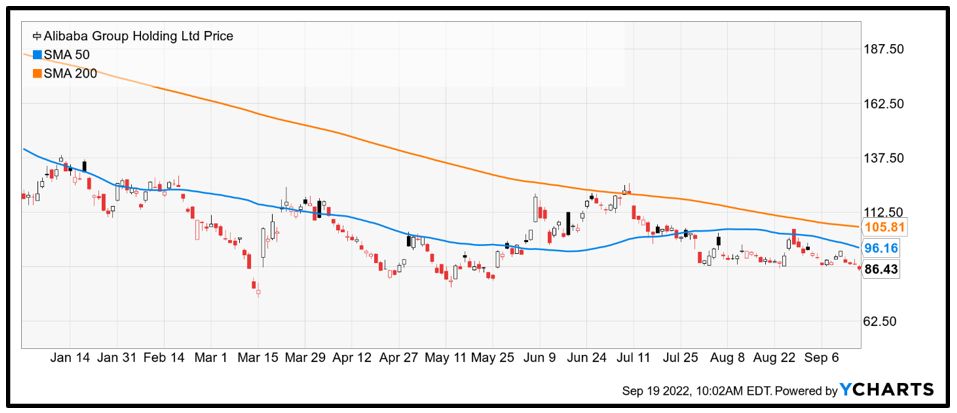Click the 96.16 SMA 50 value tag

[881, 248]
